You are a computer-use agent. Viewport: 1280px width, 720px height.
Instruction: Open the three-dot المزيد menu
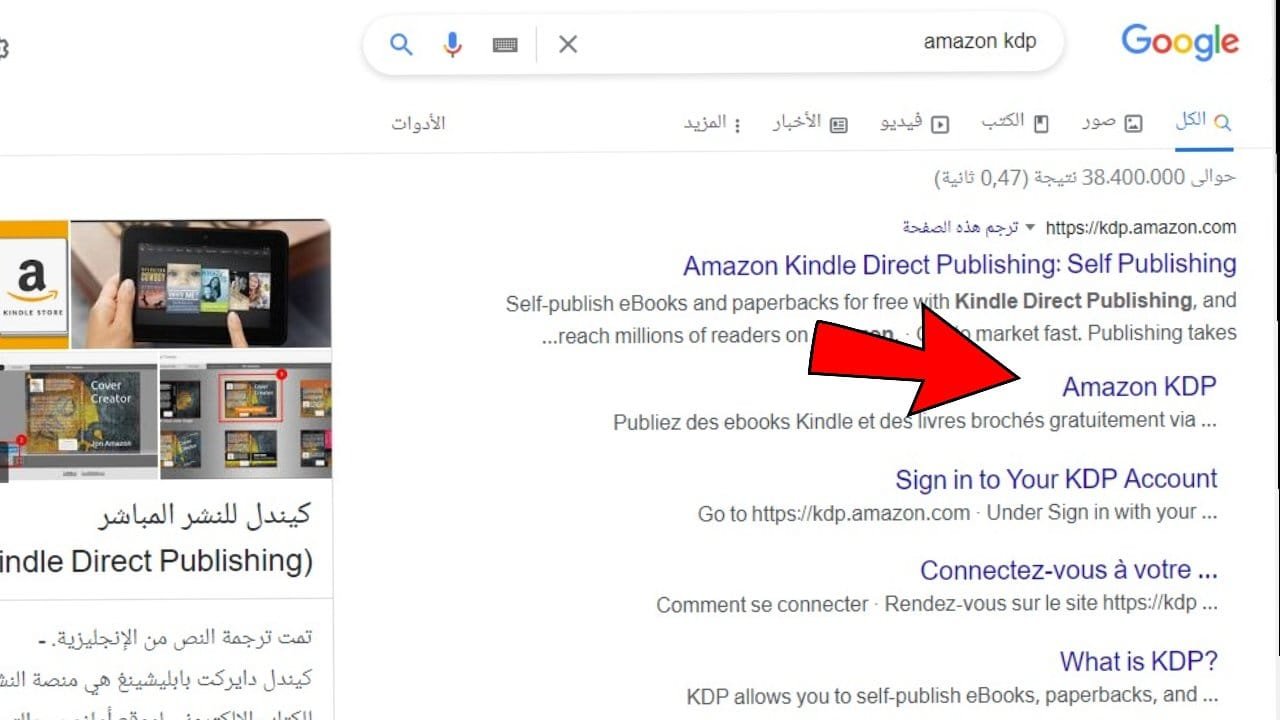coord(711,123)
